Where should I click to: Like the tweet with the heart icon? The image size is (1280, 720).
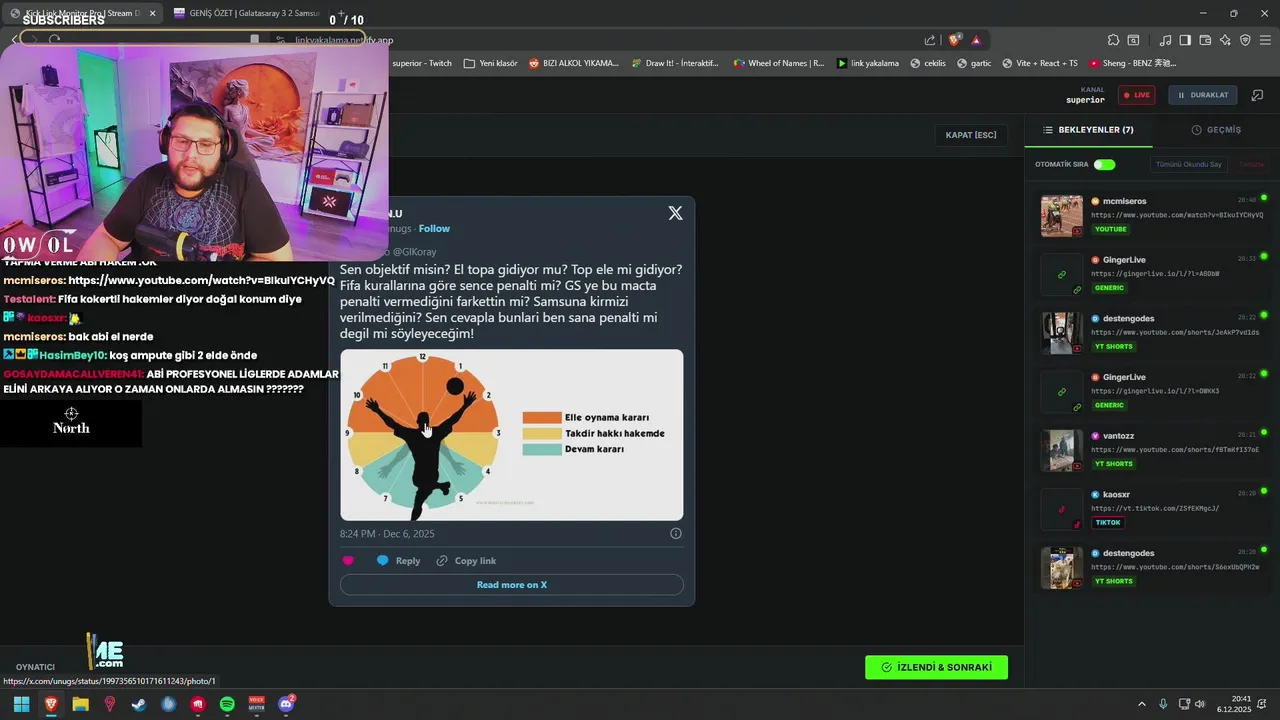pos(348,561)
